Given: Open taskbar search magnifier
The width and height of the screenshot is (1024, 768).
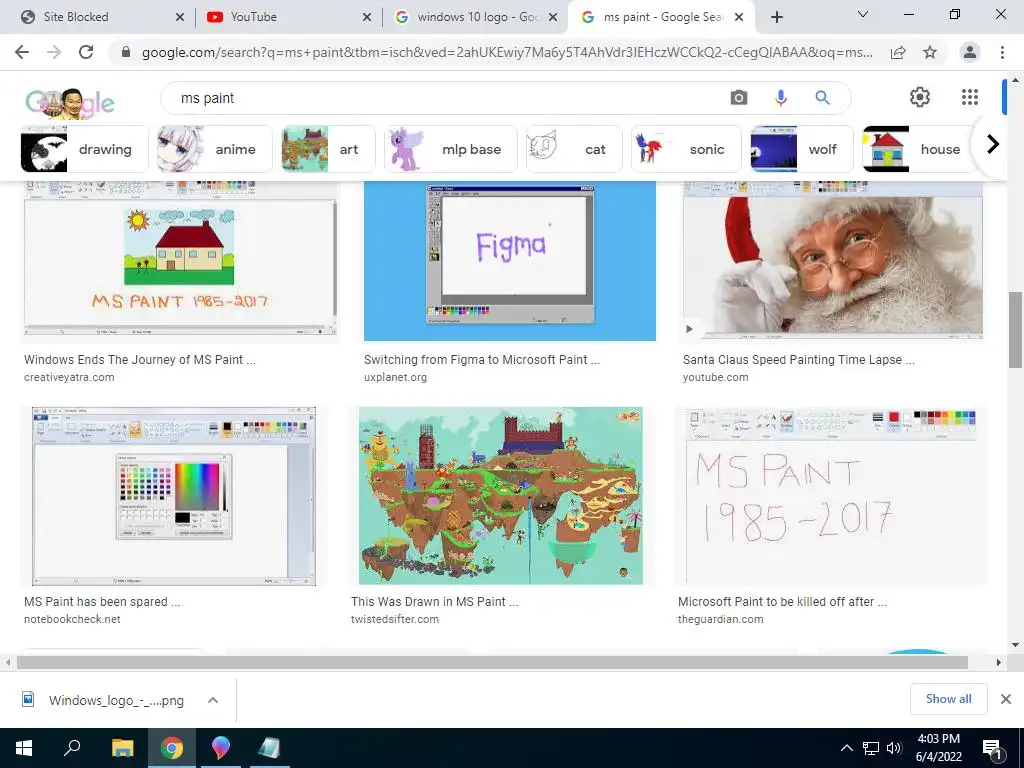Looking at the screenshot, I should pyautogui.click(x=72, y=748).
